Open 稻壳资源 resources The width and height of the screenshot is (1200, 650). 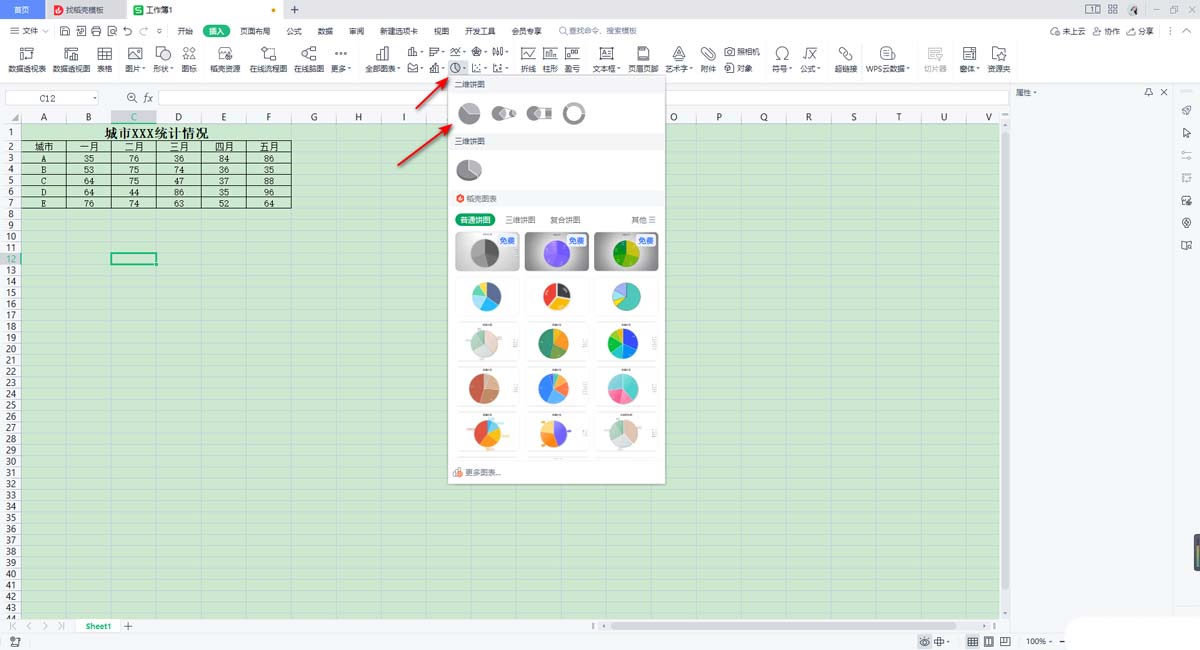225,60
